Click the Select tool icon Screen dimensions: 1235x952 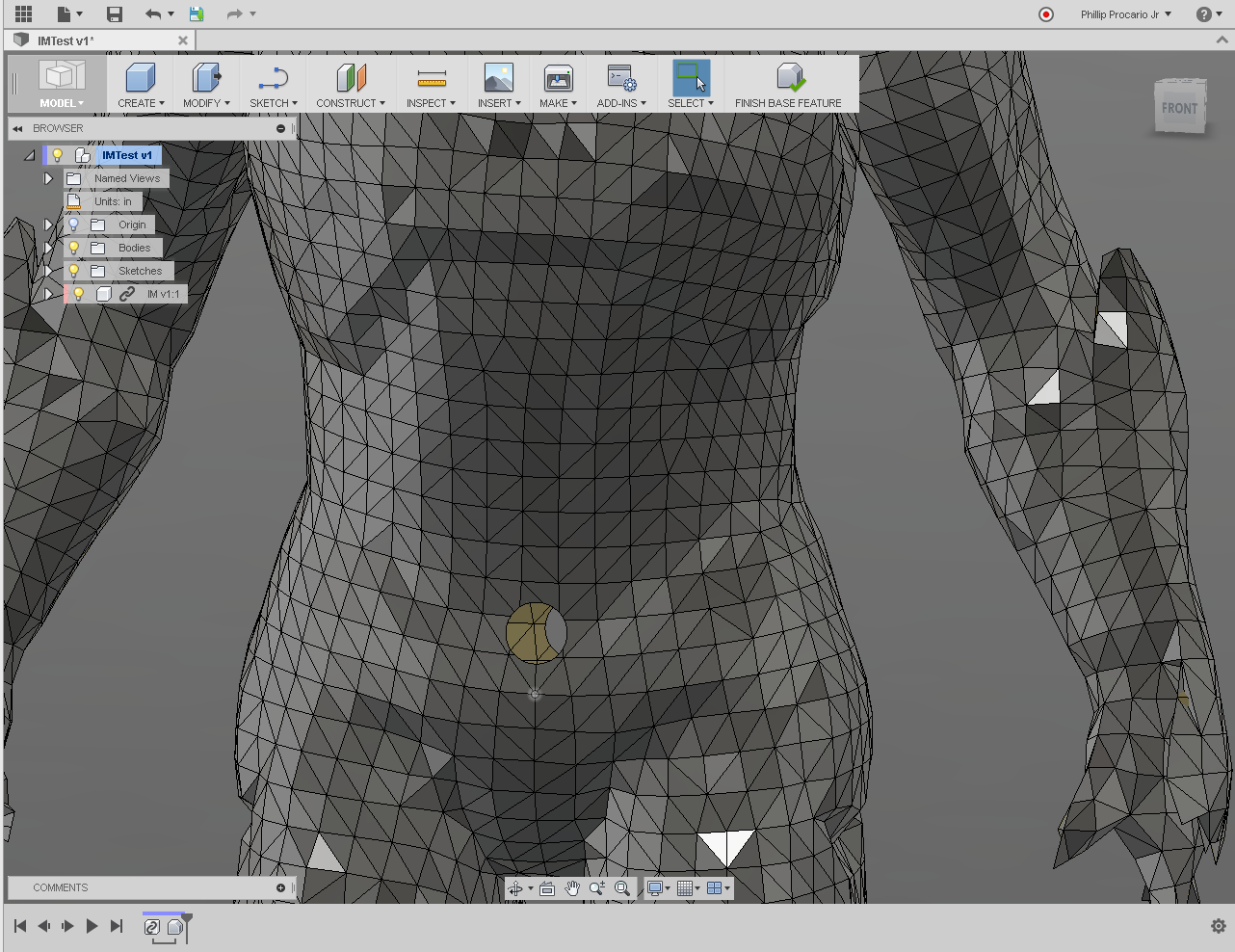click(691, 77)
